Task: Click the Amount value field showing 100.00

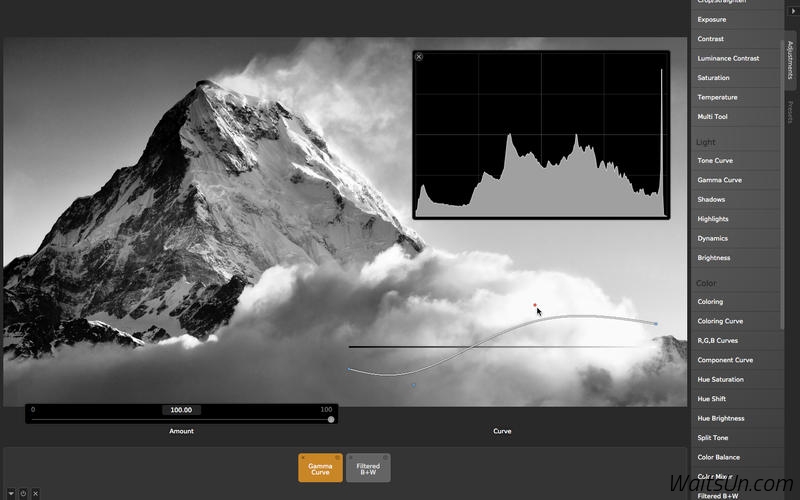Action: (x=182, y=410)
